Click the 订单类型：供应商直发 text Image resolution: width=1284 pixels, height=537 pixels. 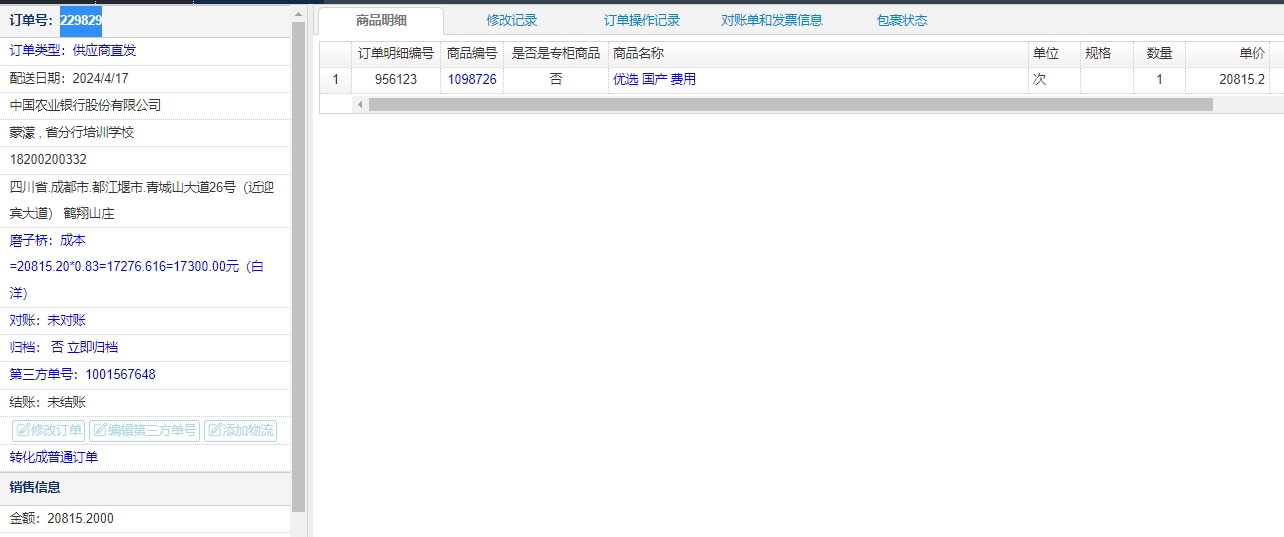(x=73, y=50)
